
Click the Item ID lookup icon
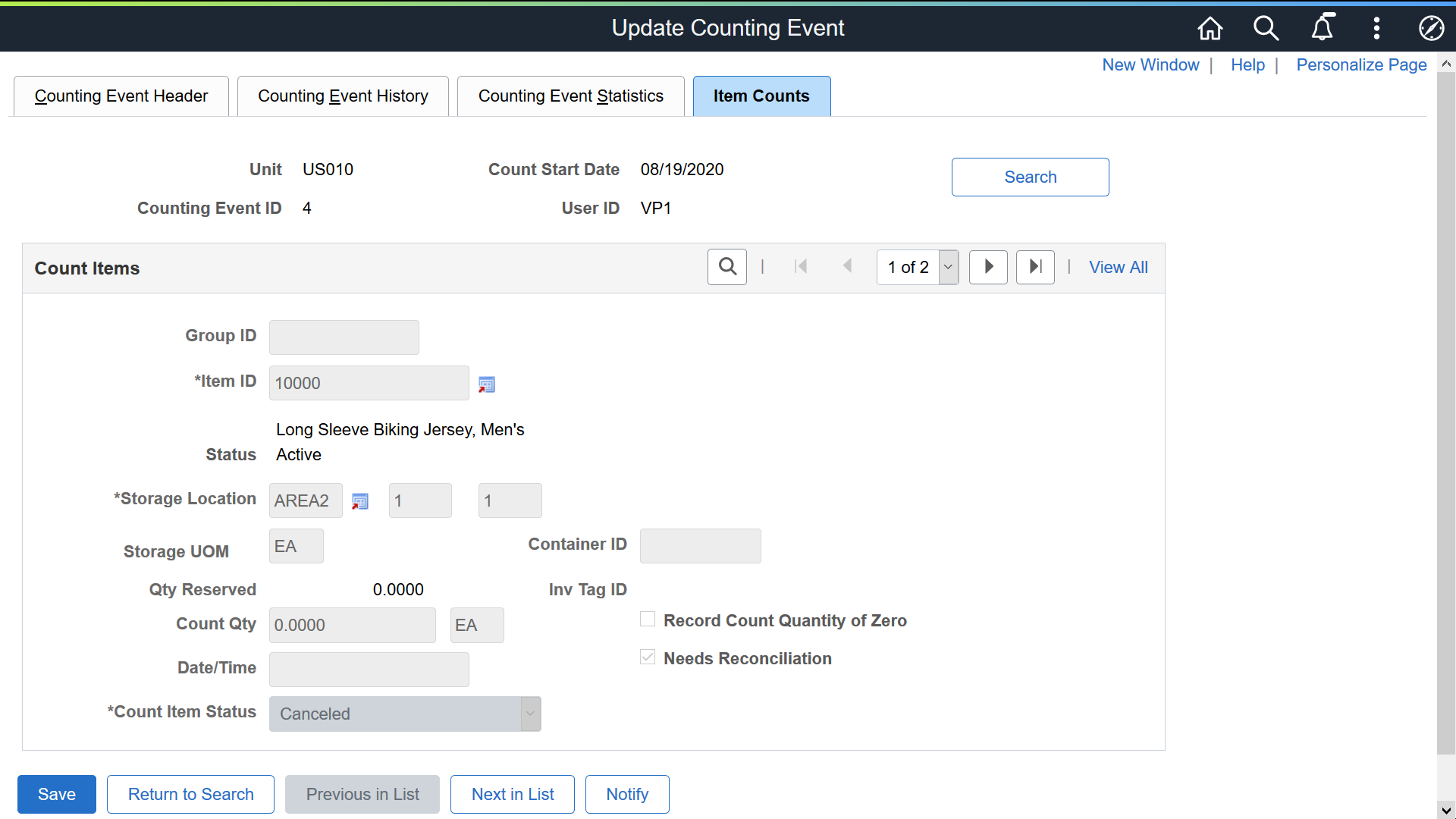click(x=486, y=384)
